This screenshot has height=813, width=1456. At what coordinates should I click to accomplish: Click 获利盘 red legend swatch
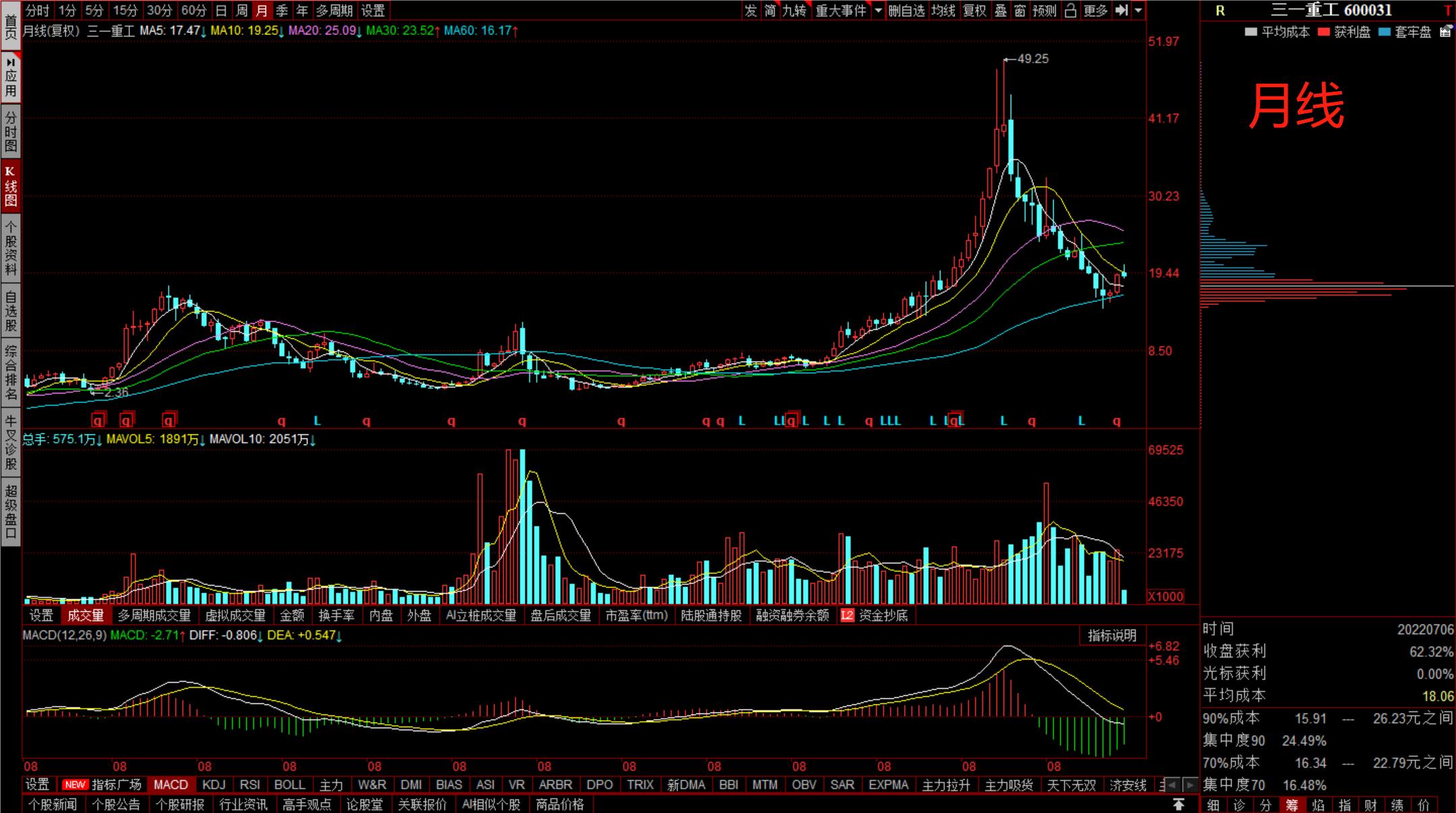coord(1323,32)
